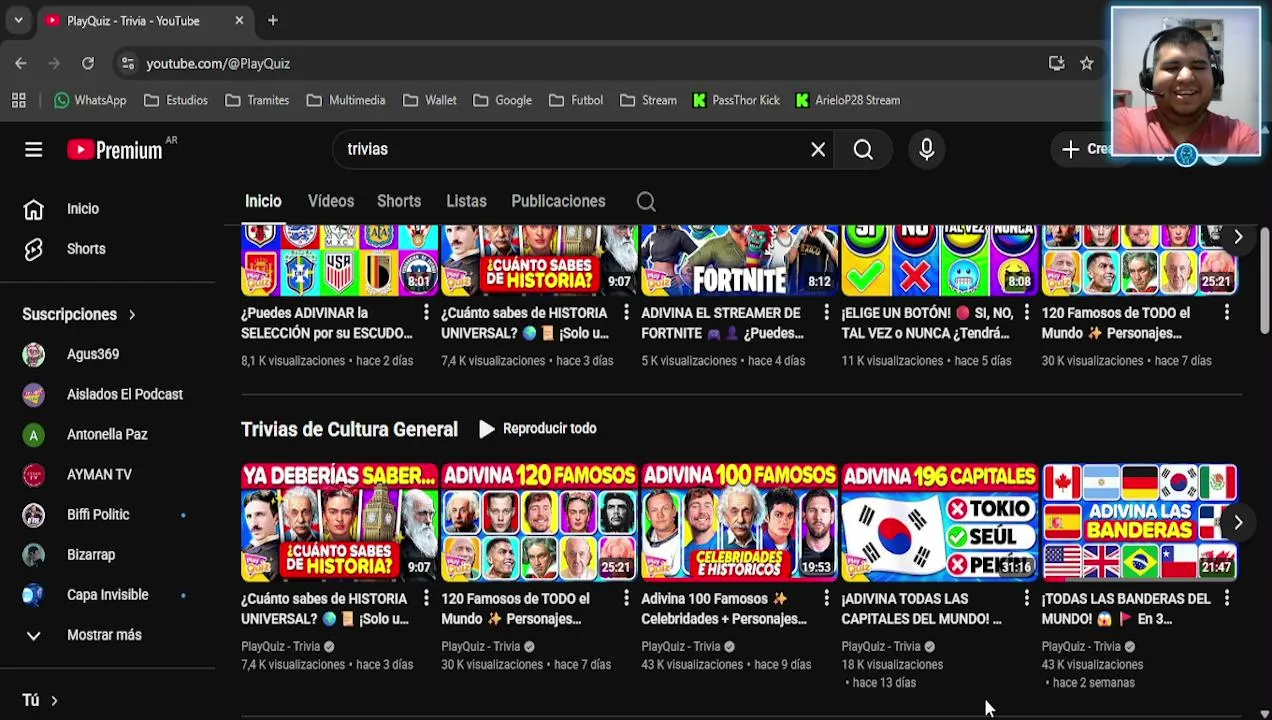This screenshot has height=720, width=1272.
Task: Open Agus369 subscription channel
Action: pos(93,354)
